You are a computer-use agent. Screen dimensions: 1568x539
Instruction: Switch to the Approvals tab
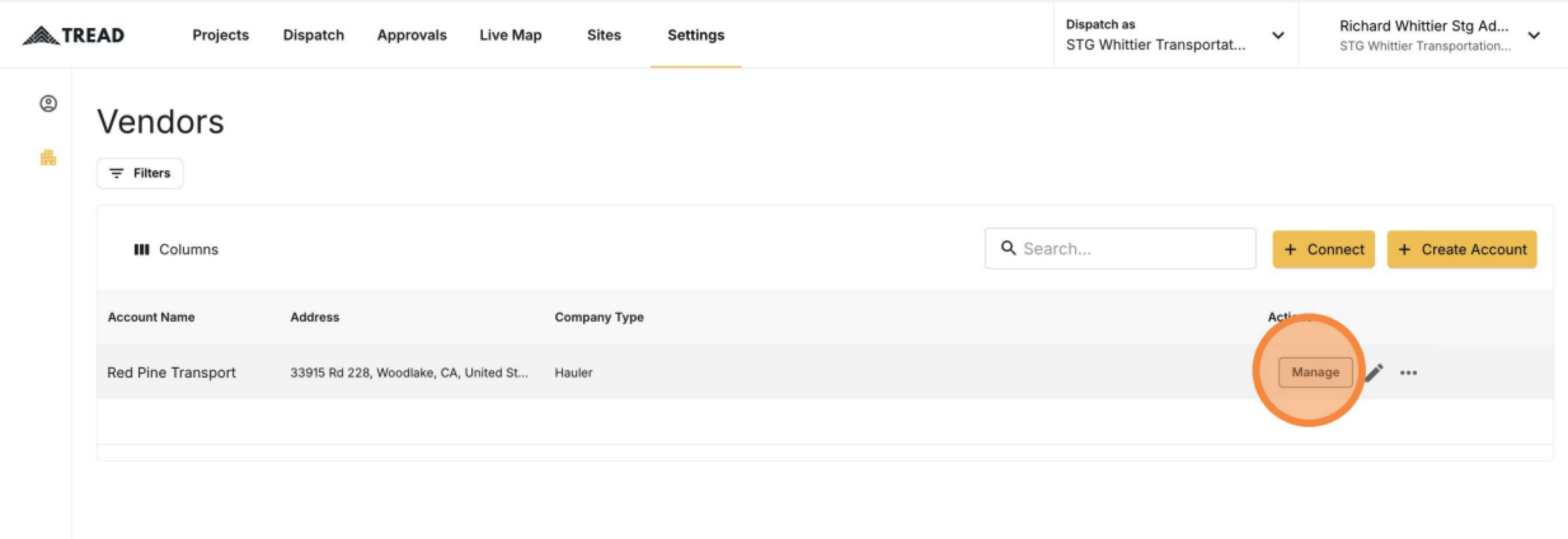point(412,35)
